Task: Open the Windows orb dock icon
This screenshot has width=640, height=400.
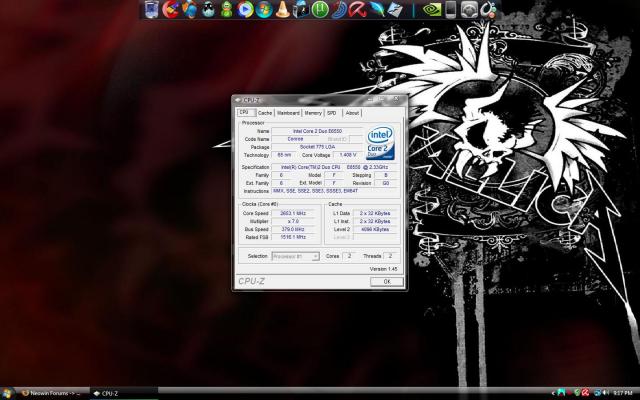Action: pos(264,9)
